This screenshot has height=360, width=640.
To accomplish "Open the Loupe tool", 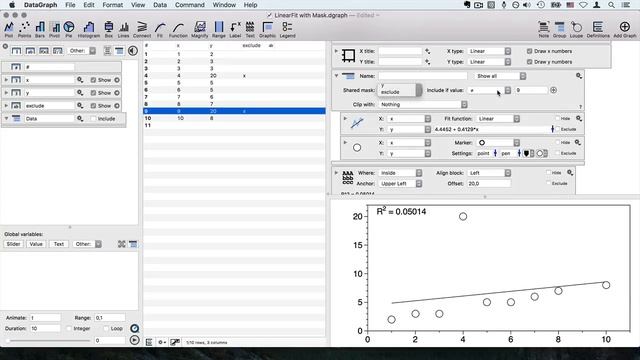I will coord(576,29).
